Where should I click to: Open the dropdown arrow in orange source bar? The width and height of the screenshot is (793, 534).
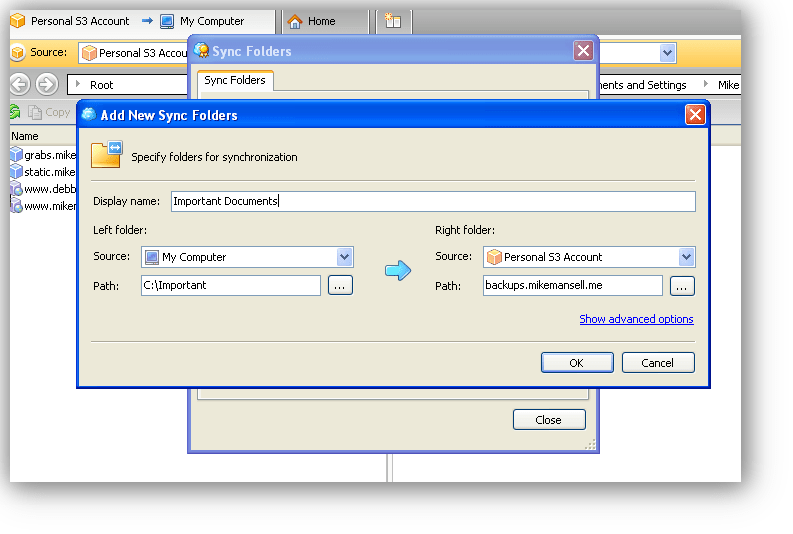[x=668, y=53]
